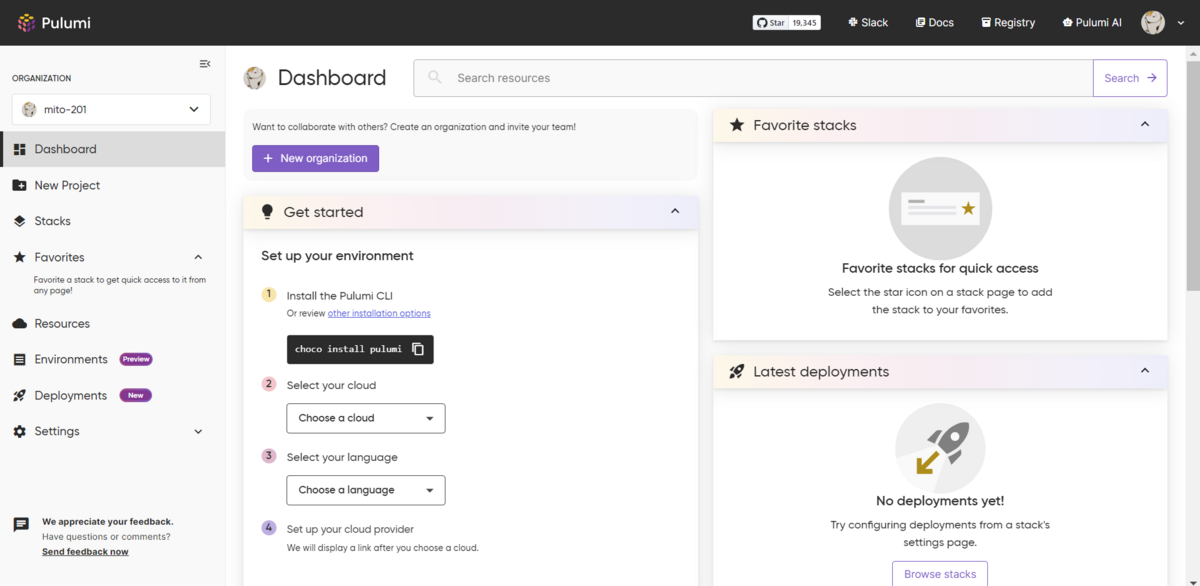Screen dimensions: 1200x586
Task: Click the choco install pulumi code text
Action: tap(348, 349)
